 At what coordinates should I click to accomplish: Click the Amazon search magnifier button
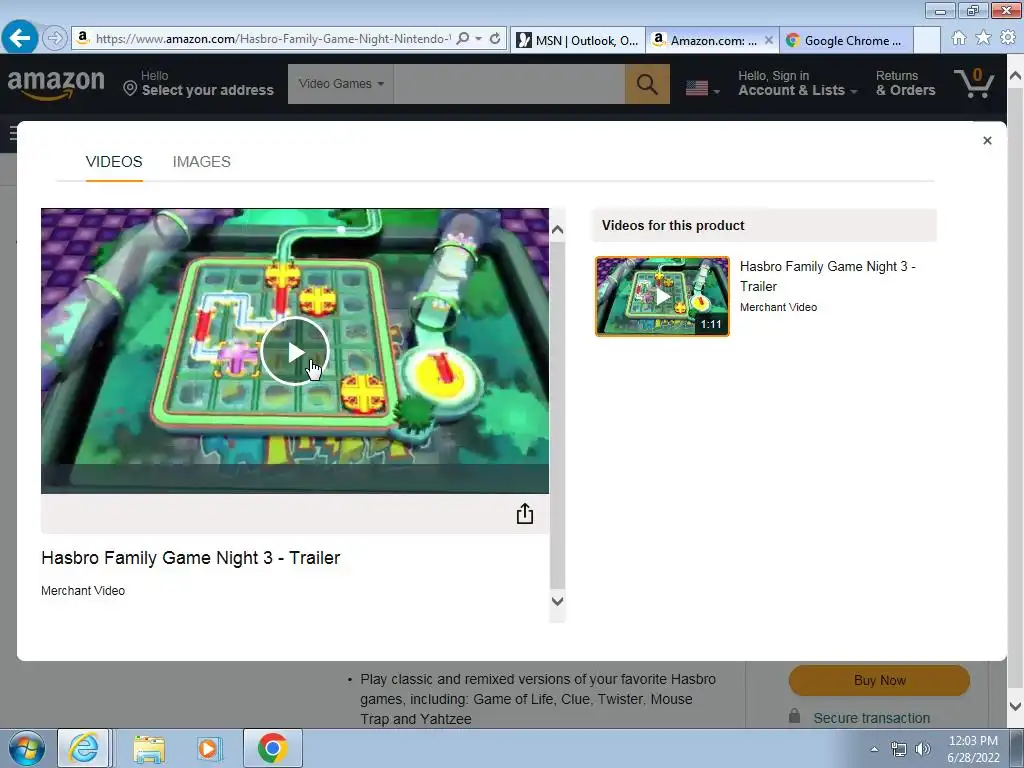coord(647,84)
